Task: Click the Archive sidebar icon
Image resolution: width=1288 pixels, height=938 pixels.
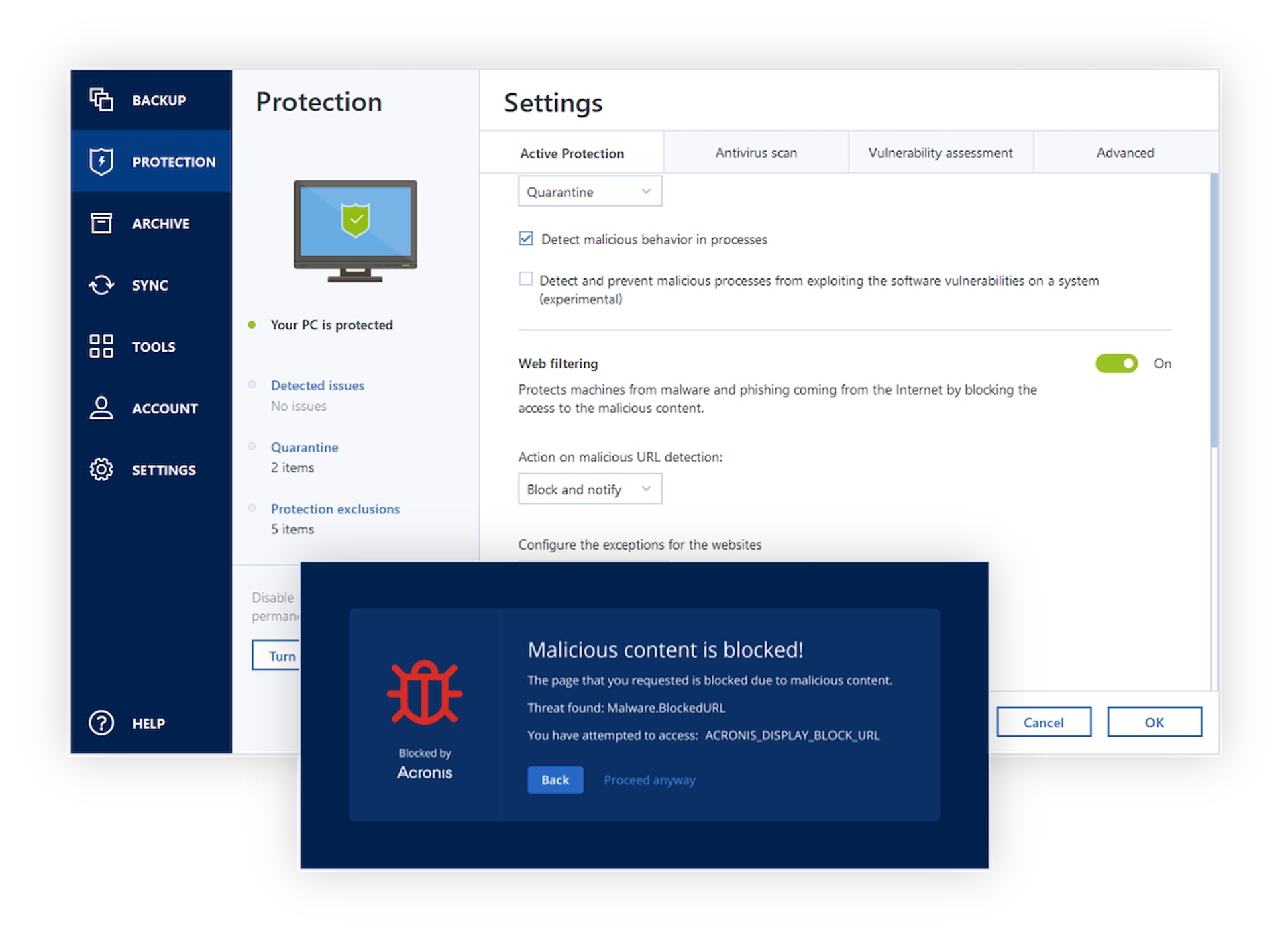Action: tap(101, 223)
